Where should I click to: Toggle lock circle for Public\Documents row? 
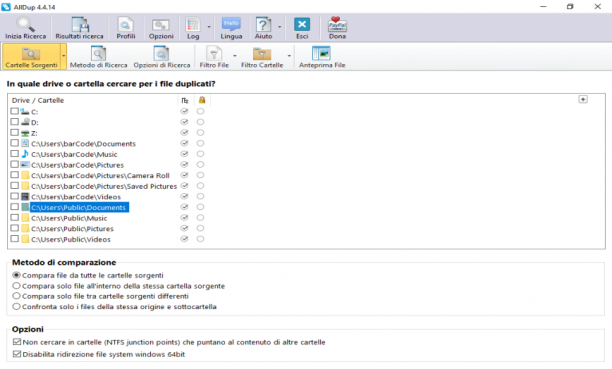[x=200, y=207]
